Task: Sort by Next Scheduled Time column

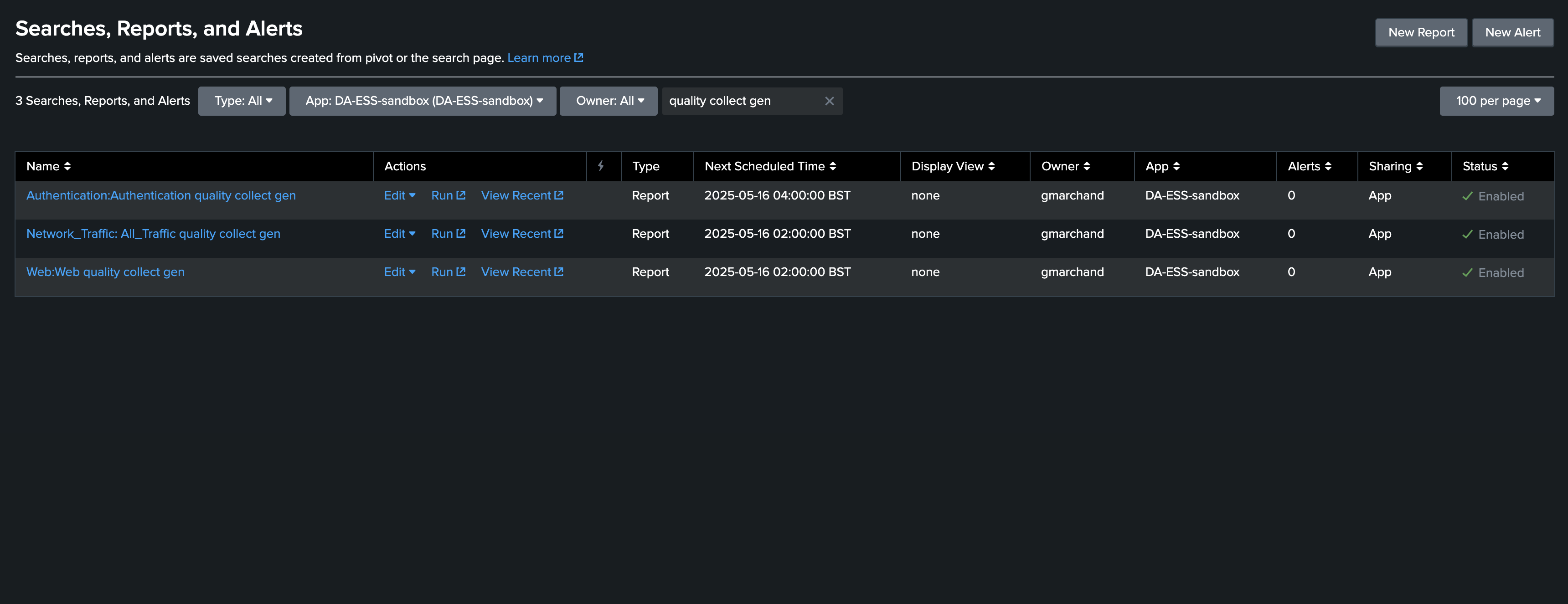Action: [770, 167]
